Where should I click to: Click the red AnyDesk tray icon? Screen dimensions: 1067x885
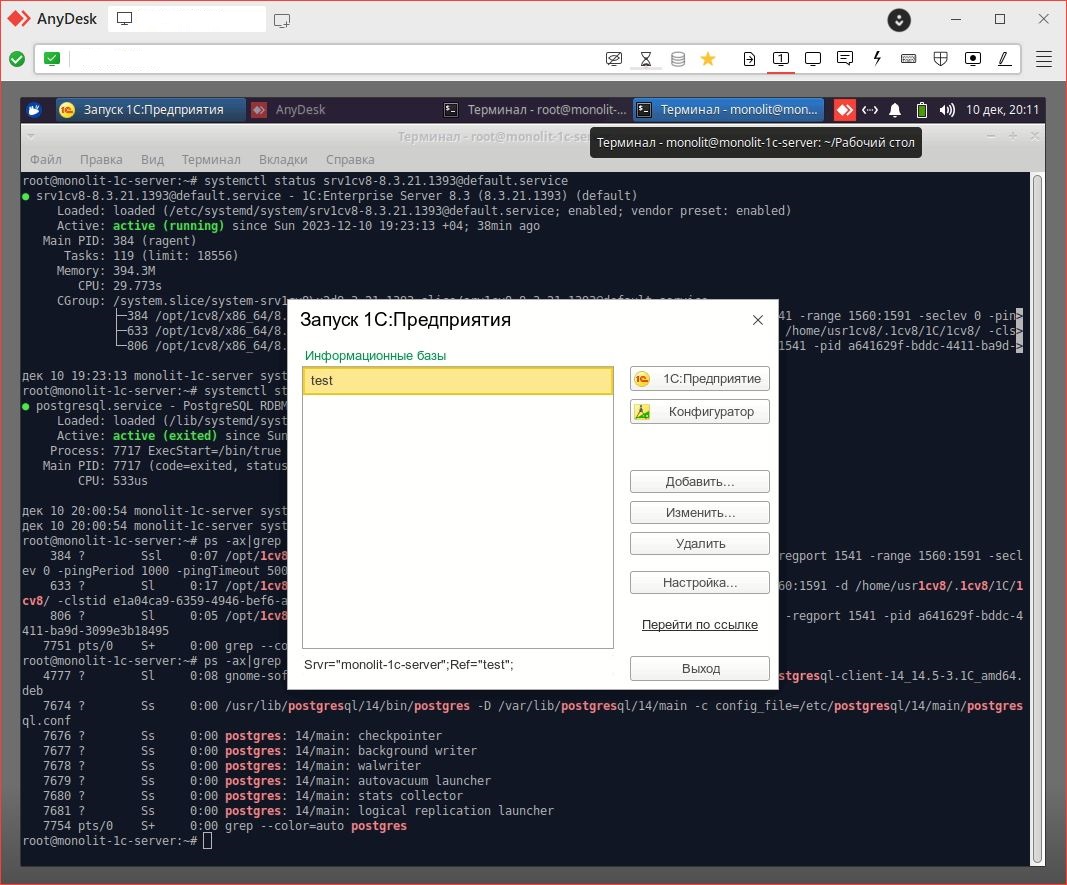click(x=844, y=110)
